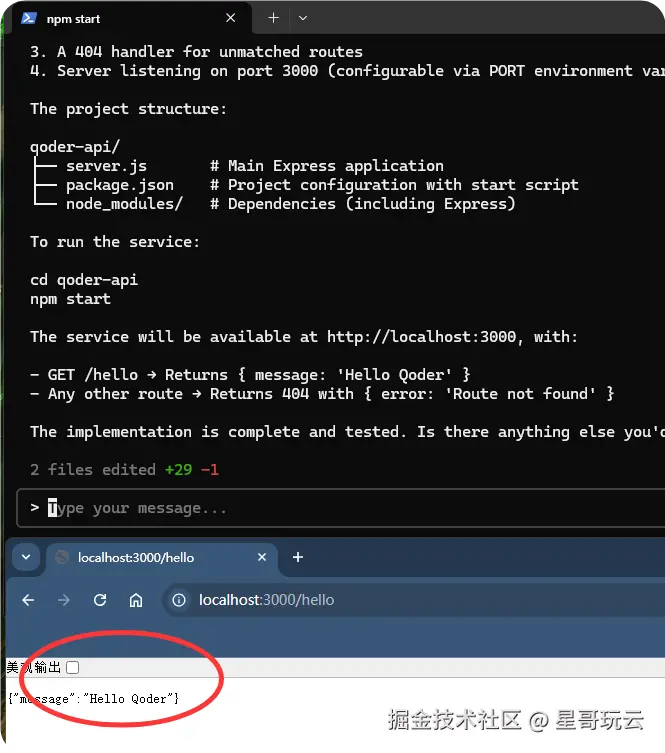Screen dimensions: 665x753
Task: Open terminal profile dropdown chevron
Action: [302, 18]
